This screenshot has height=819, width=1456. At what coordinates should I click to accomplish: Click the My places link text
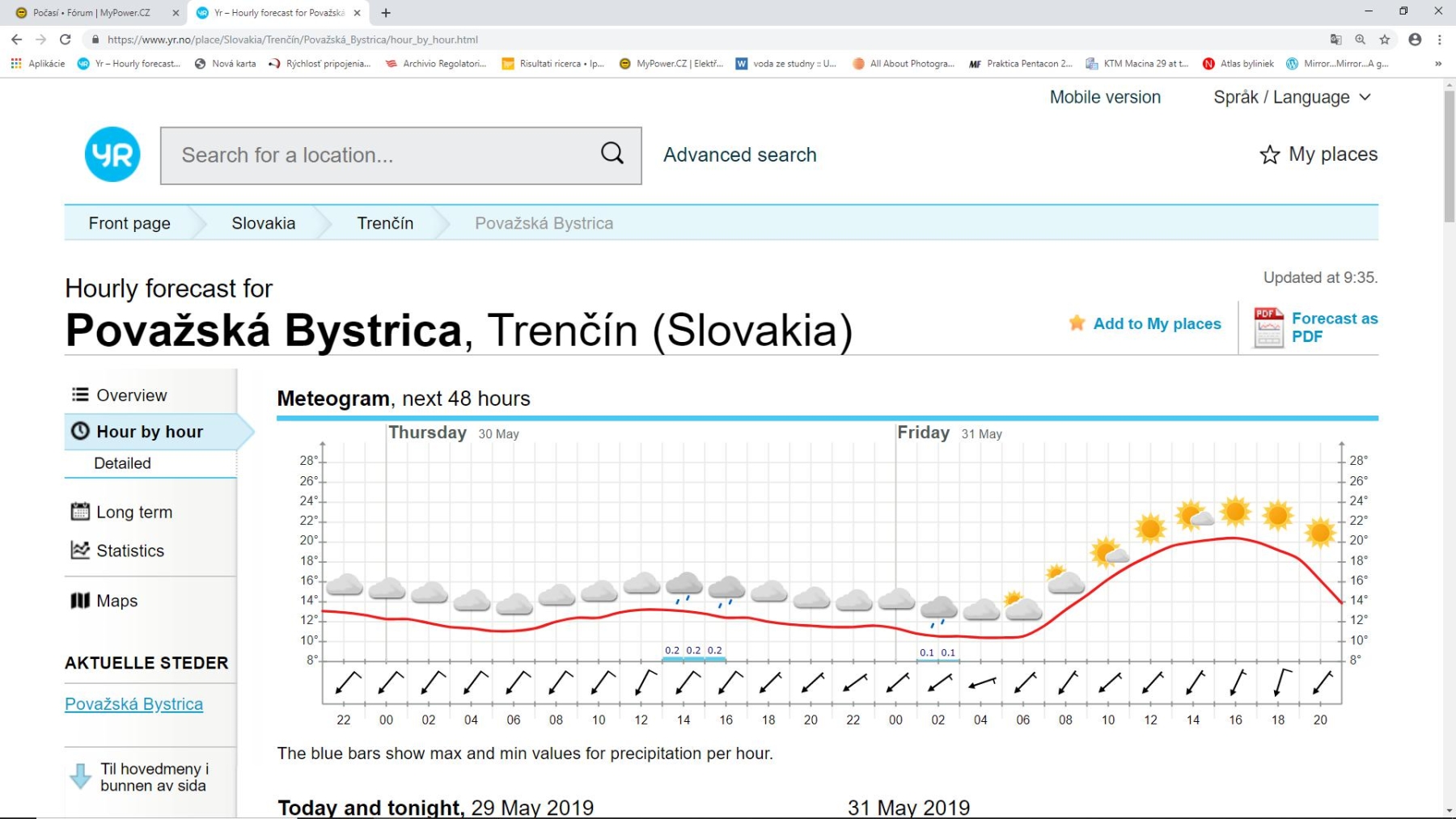point(1333,154)
